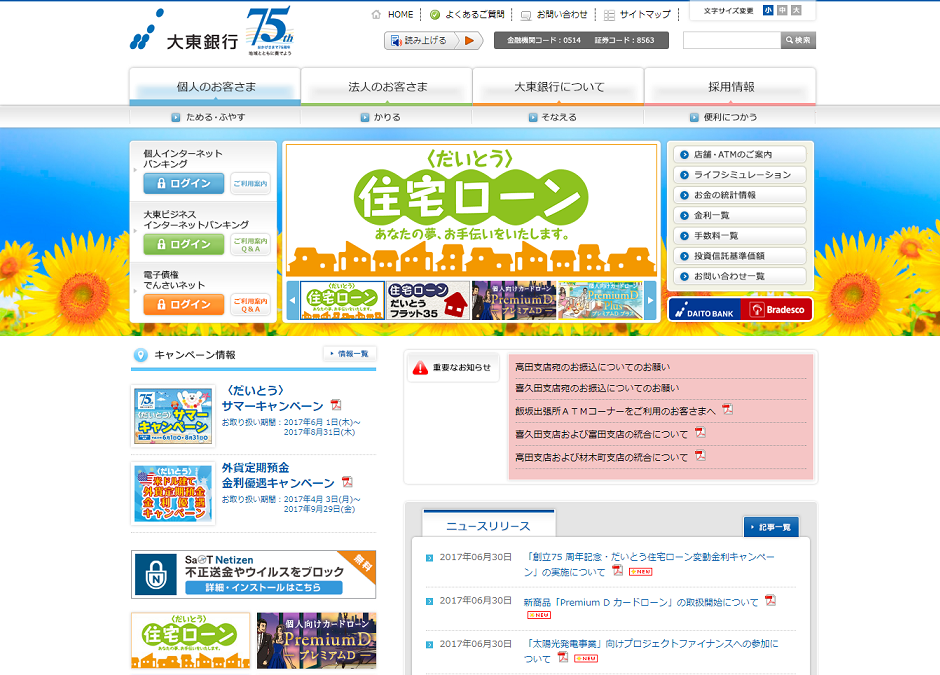Open 店舗・ATMのご案内 link

click(x=740, y=154)
